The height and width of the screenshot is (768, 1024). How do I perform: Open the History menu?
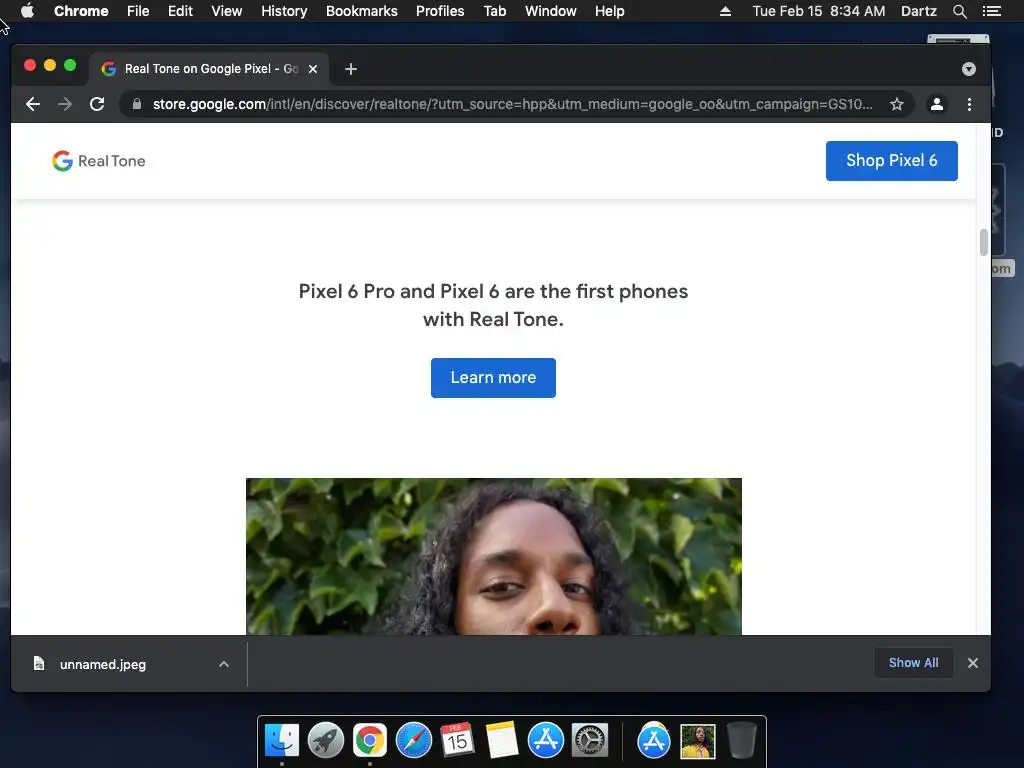tap(284, 11)
